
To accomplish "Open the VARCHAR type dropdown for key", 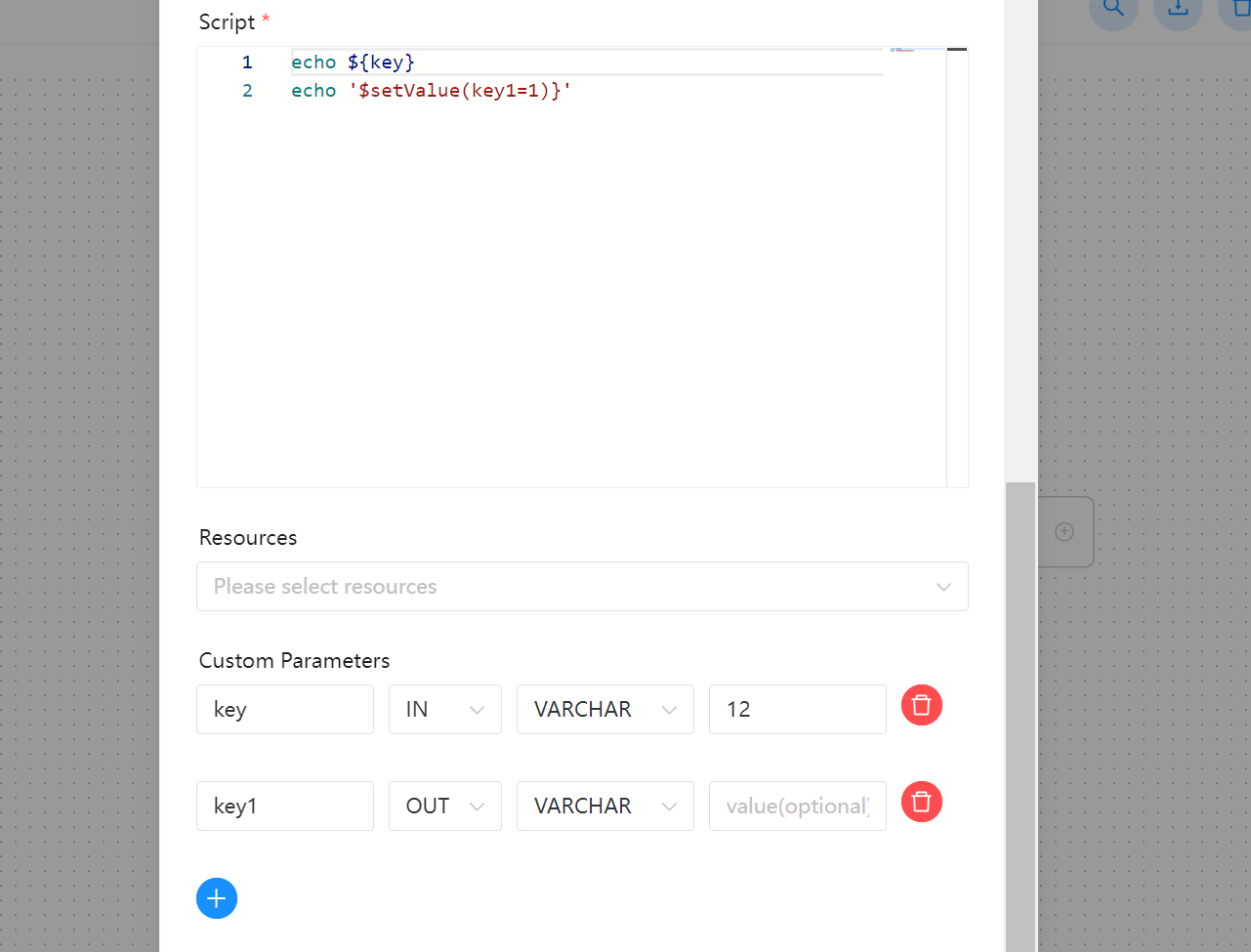I will pos(605,709).
